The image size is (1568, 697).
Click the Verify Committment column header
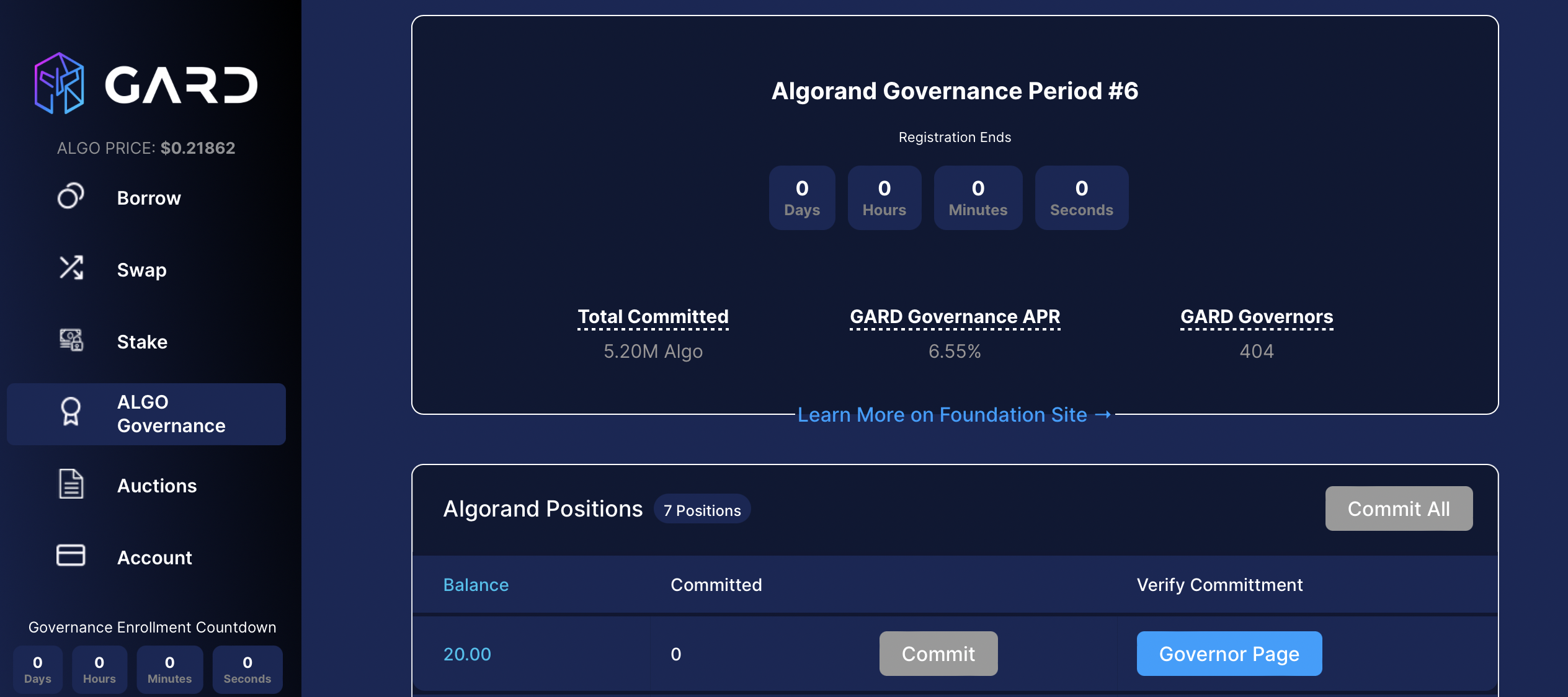(x=1219, y=585)
